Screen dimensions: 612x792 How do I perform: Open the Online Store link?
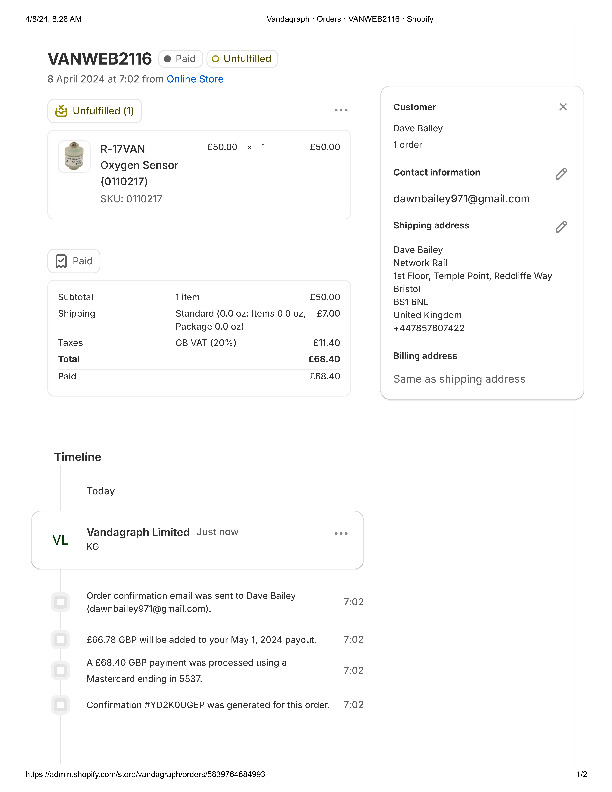195,79
